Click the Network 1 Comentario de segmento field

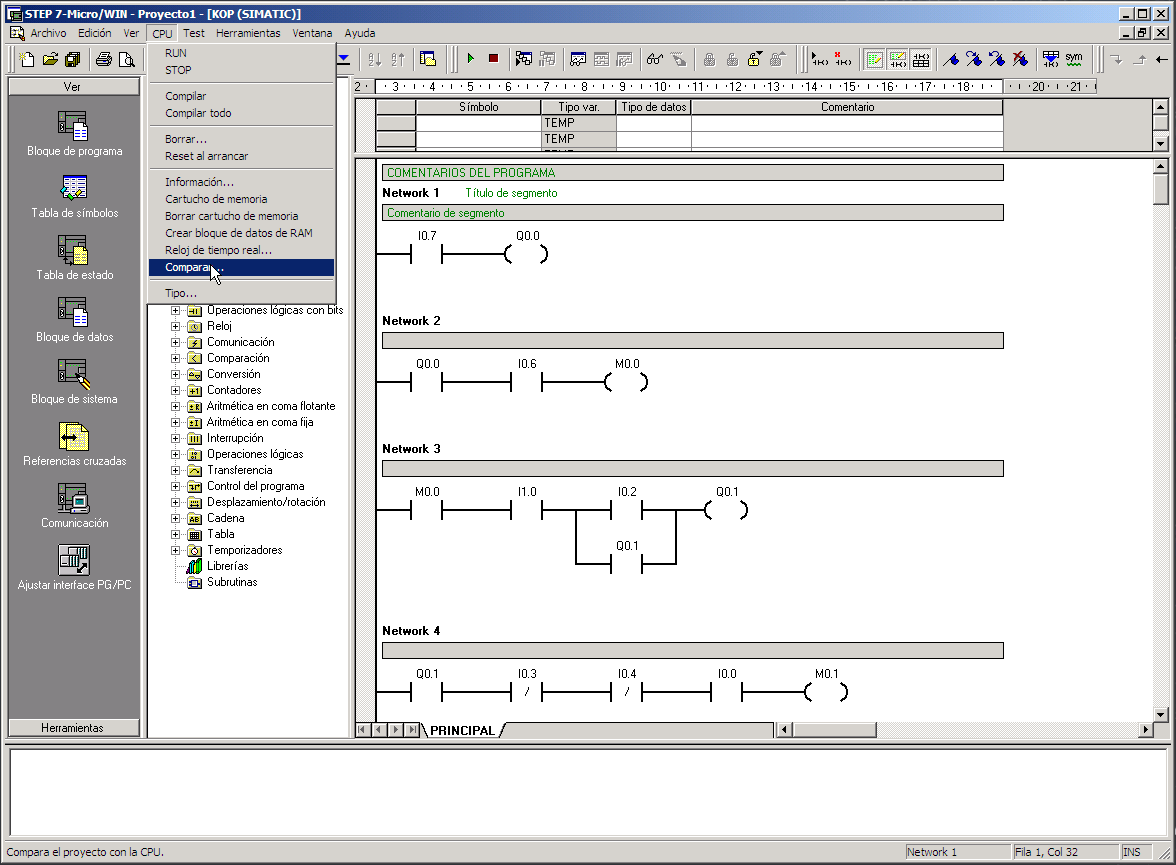coord(692,213)
